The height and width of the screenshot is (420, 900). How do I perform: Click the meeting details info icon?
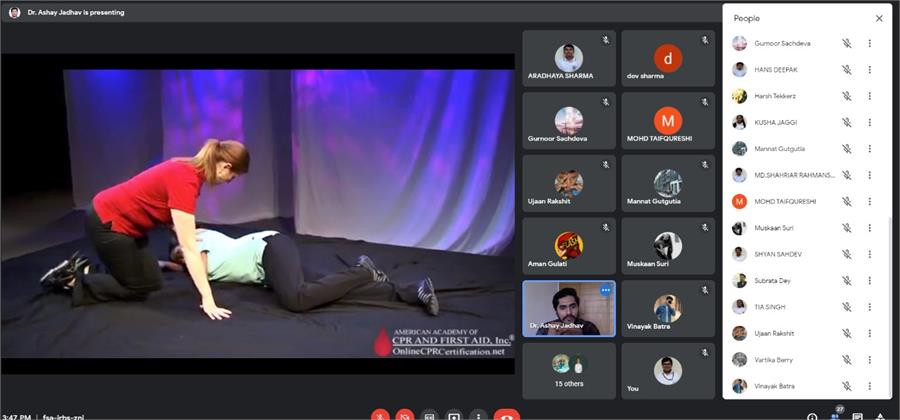tap(812, 415)
